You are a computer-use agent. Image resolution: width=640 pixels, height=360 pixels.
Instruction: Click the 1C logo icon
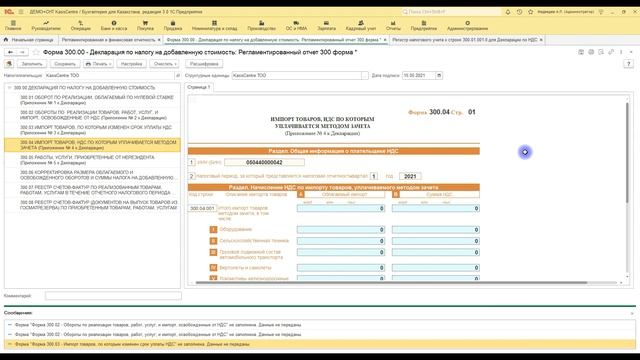coord(9,12)
